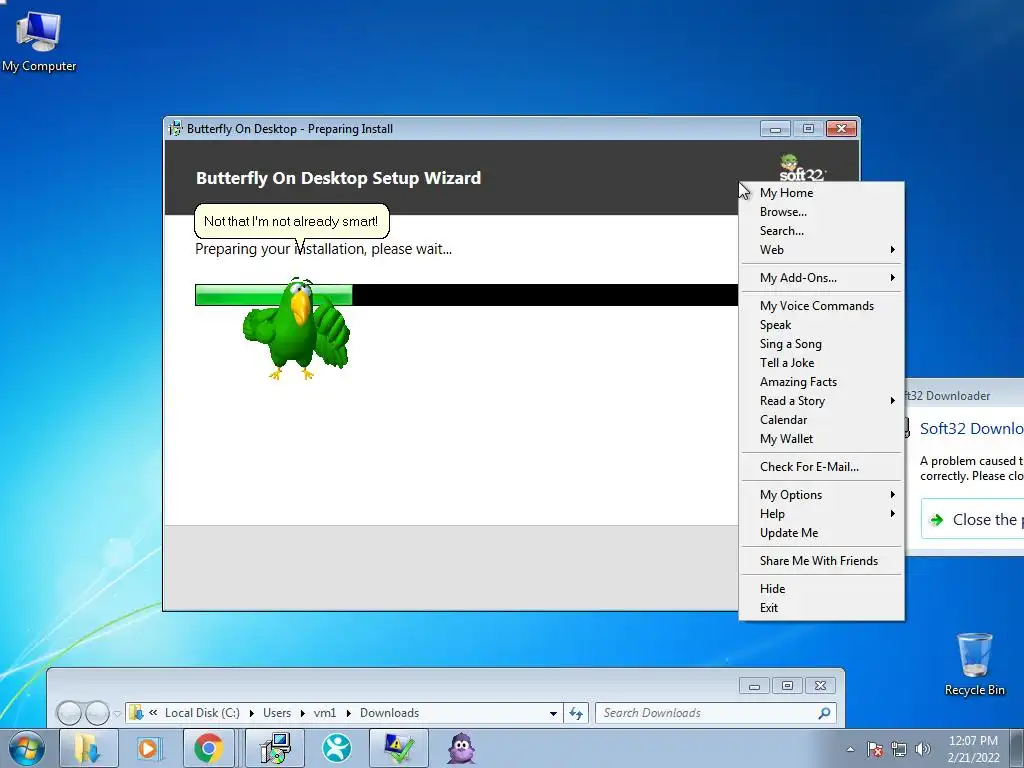The height and width of the screenshot is (768, 1024).
Task: Choose Browse... from the context menu
Action: (821, 212)
